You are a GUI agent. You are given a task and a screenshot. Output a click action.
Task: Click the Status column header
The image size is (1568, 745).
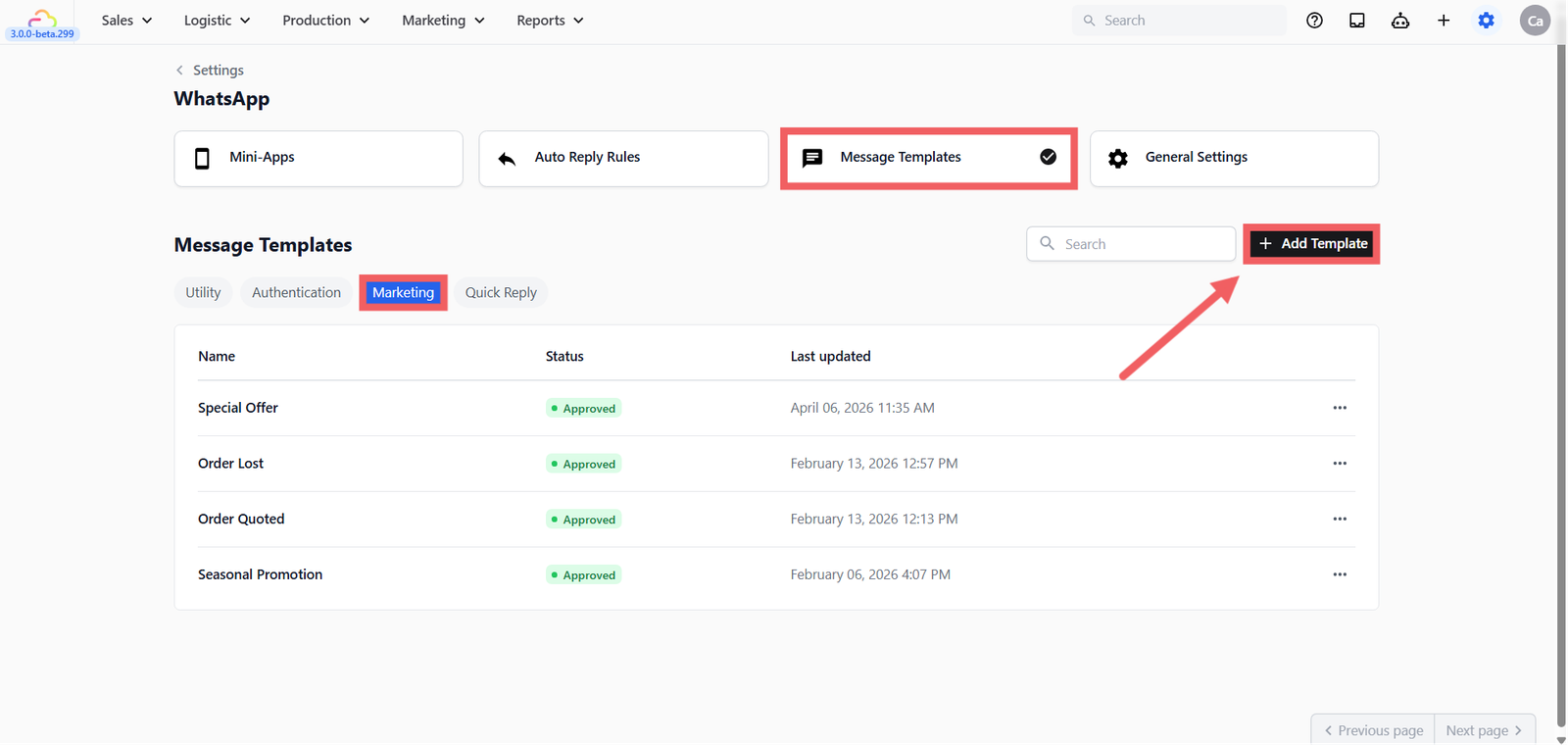click(564, 356)
